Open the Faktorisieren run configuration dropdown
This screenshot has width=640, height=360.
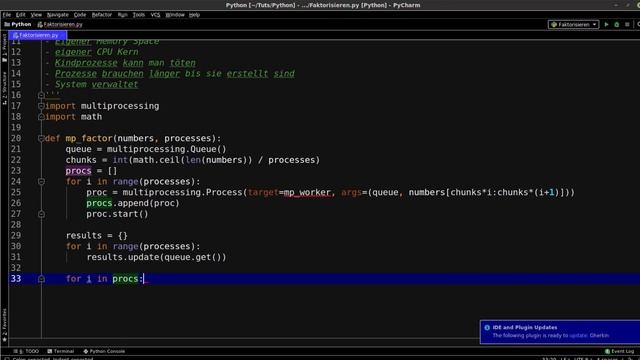[x=573, y=24]
